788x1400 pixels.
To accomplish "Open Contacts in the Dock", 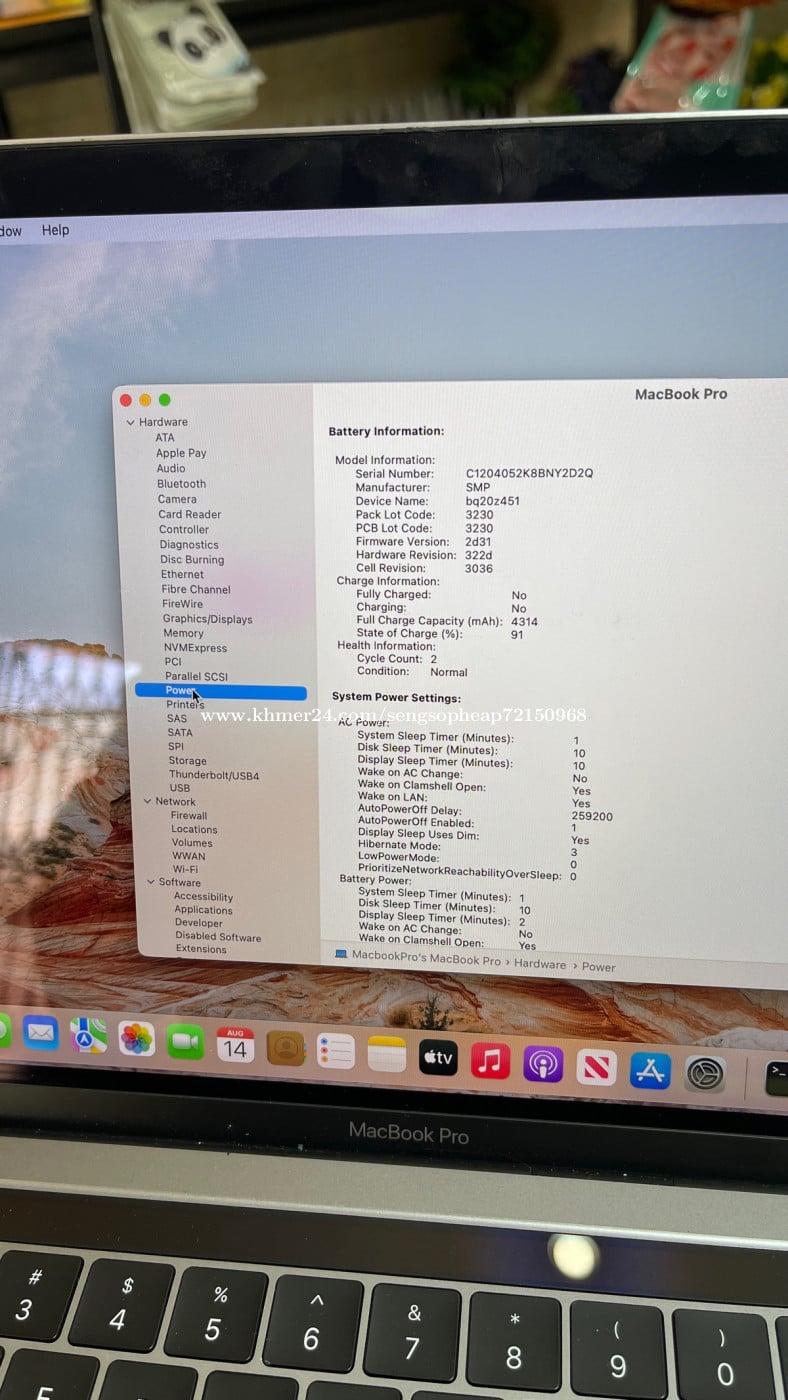I will coord(286,1048).
